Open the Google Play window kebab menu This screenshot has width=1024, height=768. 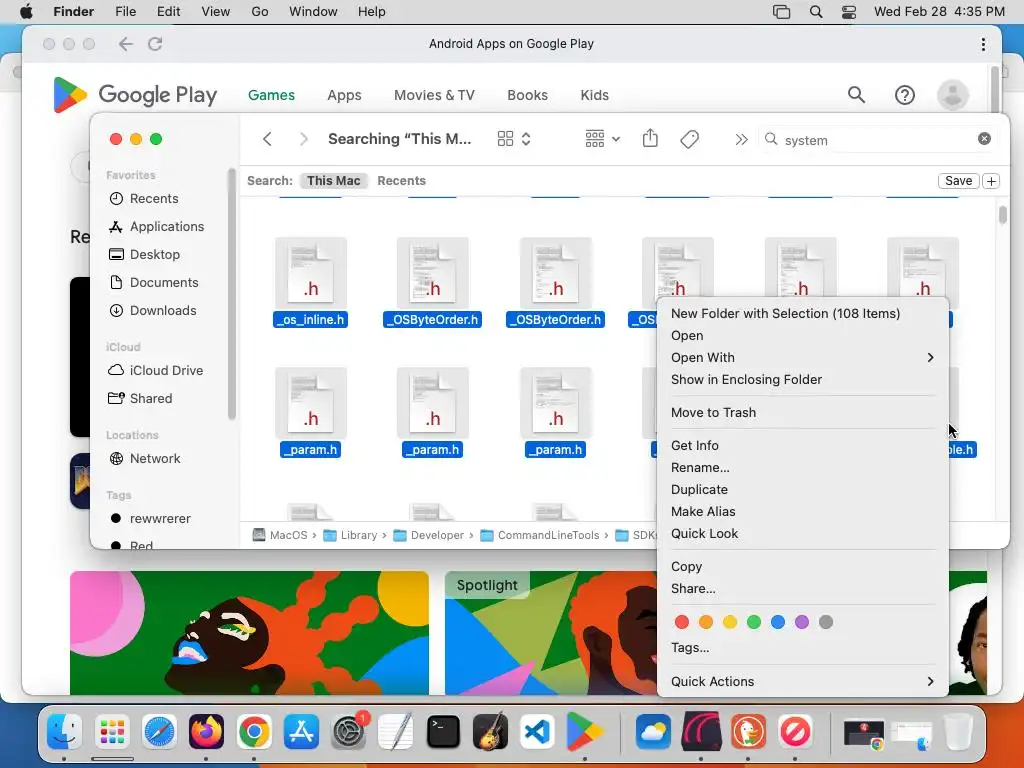tap(983, 44)
